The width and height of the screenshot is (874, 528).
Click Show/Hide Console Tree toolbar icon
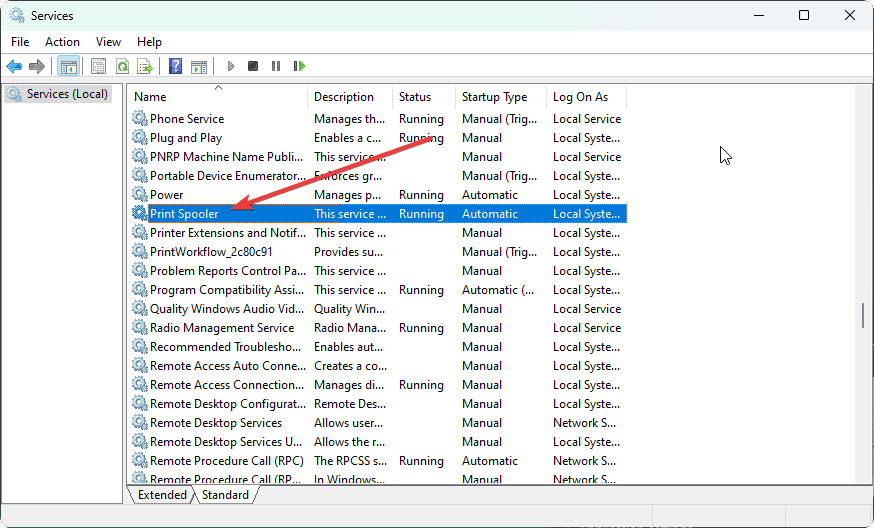click(68, 66)
